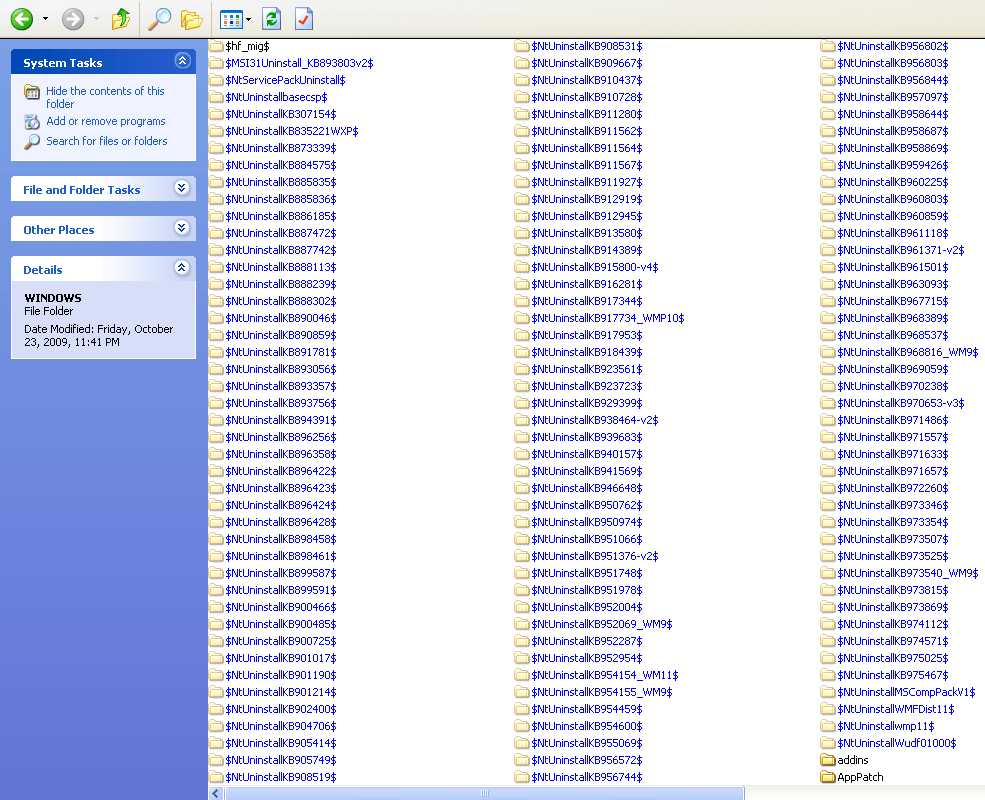This screenshot has height=800, width=985.
Task: Open the Views dropdown arrow
Action: point(247,18)
